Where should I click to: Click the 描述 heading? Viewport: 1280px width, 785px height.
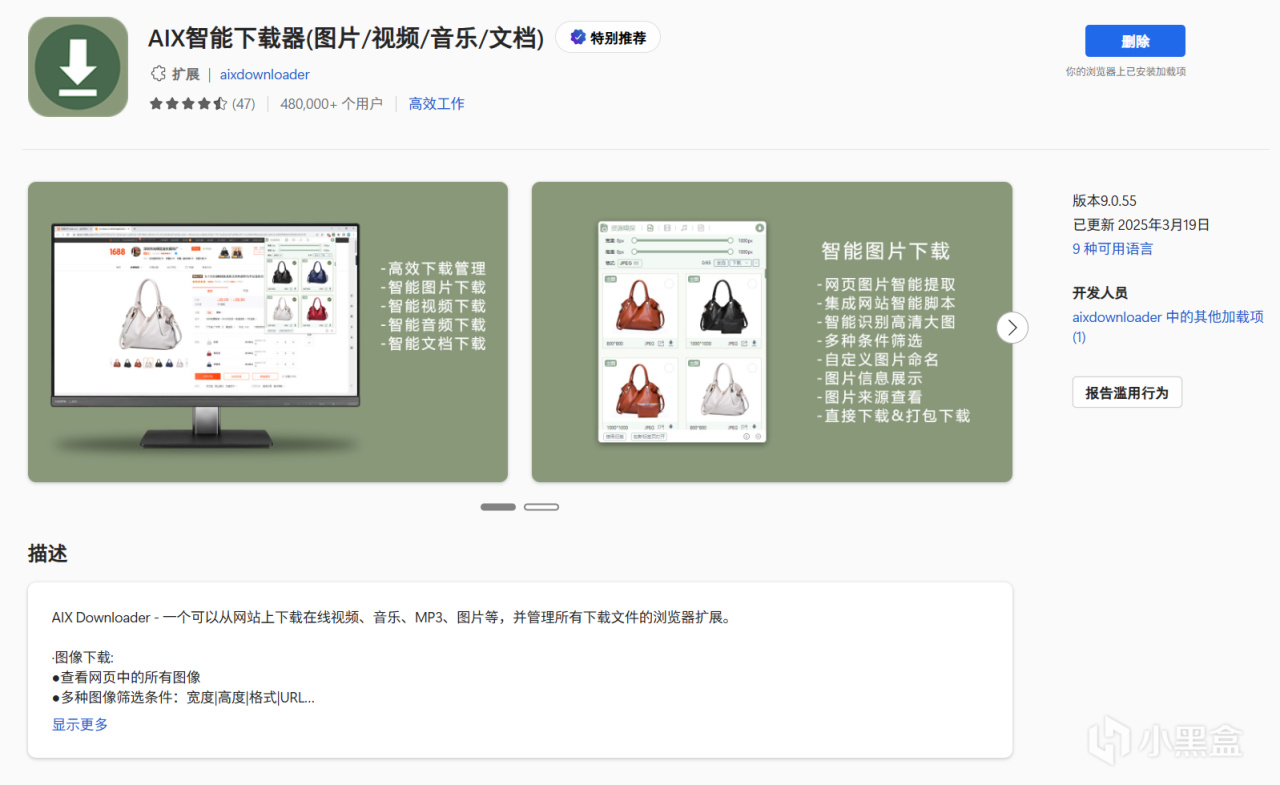click(x=48, y=553)
